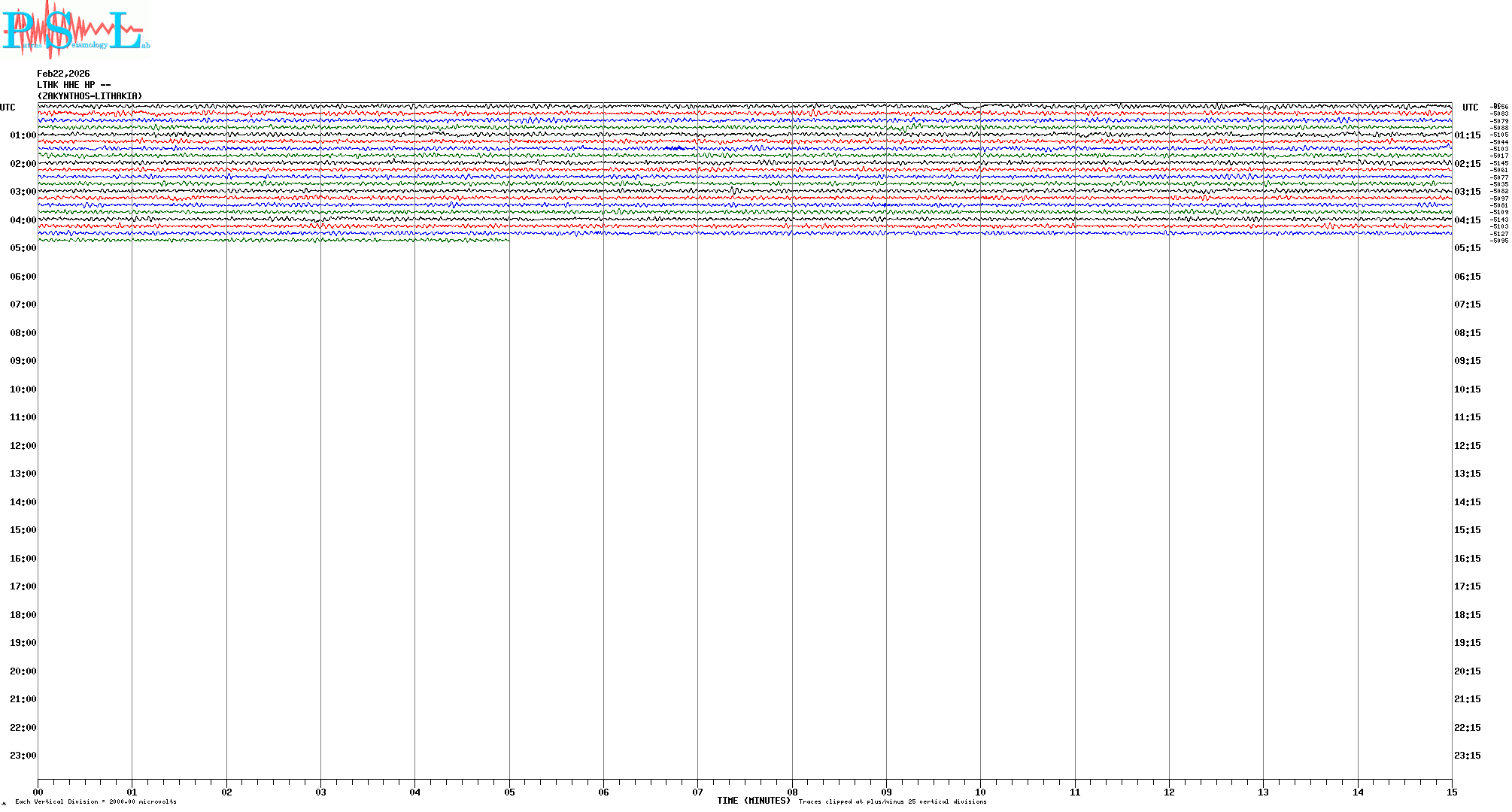Click the TIME (MINUTES) axis title

(753, 801)
